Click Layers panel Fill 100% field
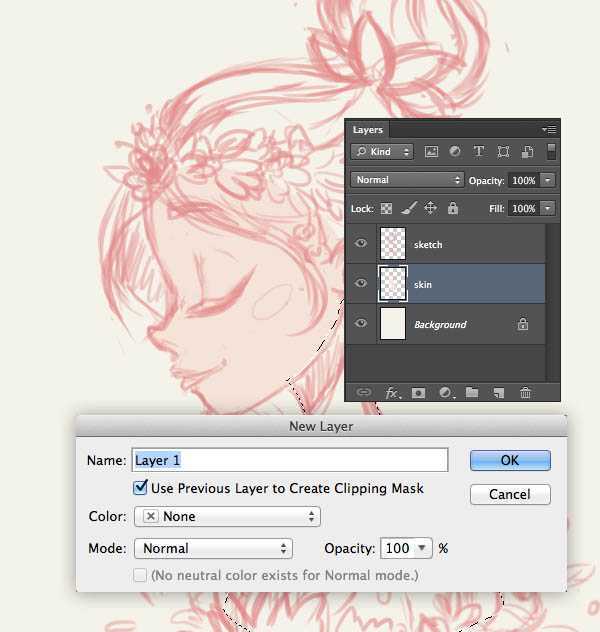The width and height of the screenshot is (600, 632). 524,208
